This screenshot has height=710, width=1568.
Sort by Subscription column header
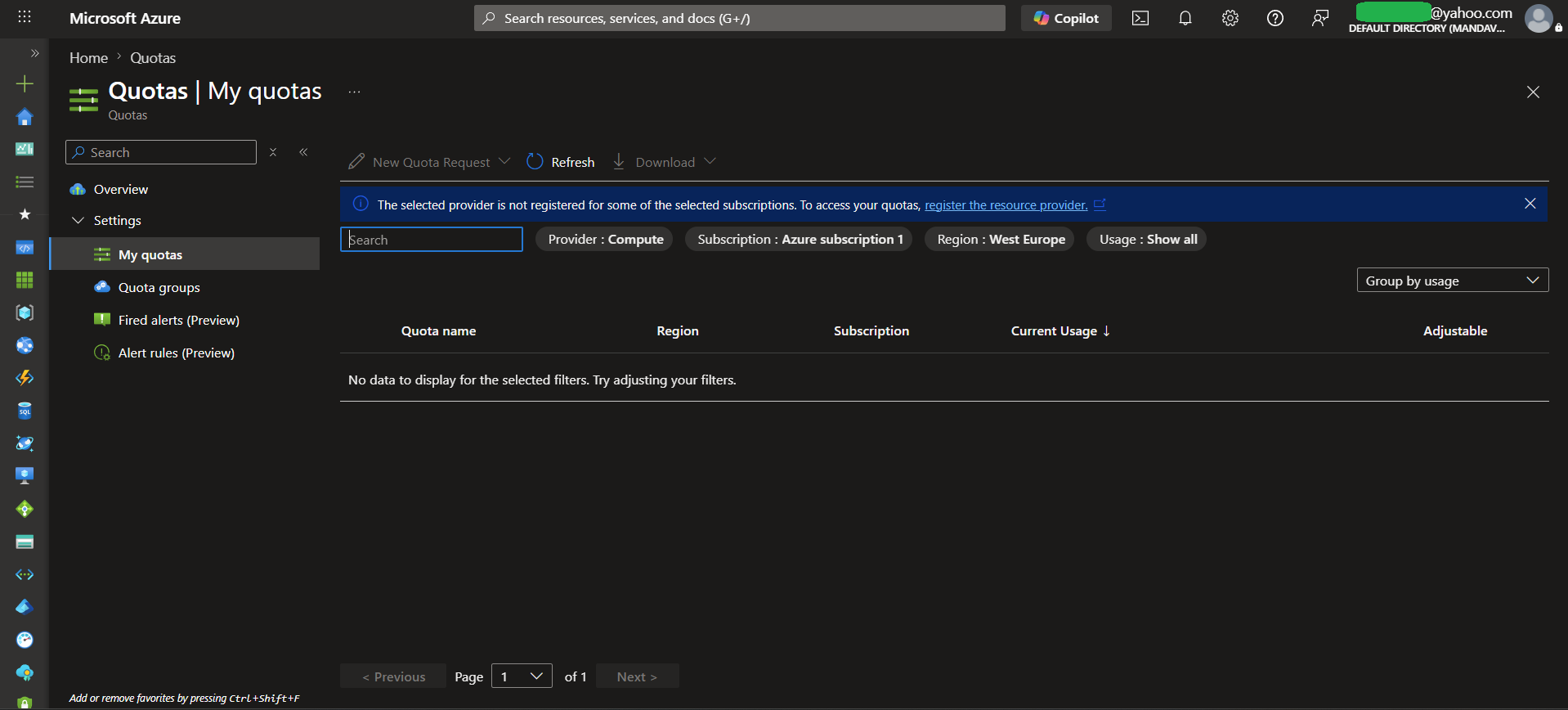871,331
